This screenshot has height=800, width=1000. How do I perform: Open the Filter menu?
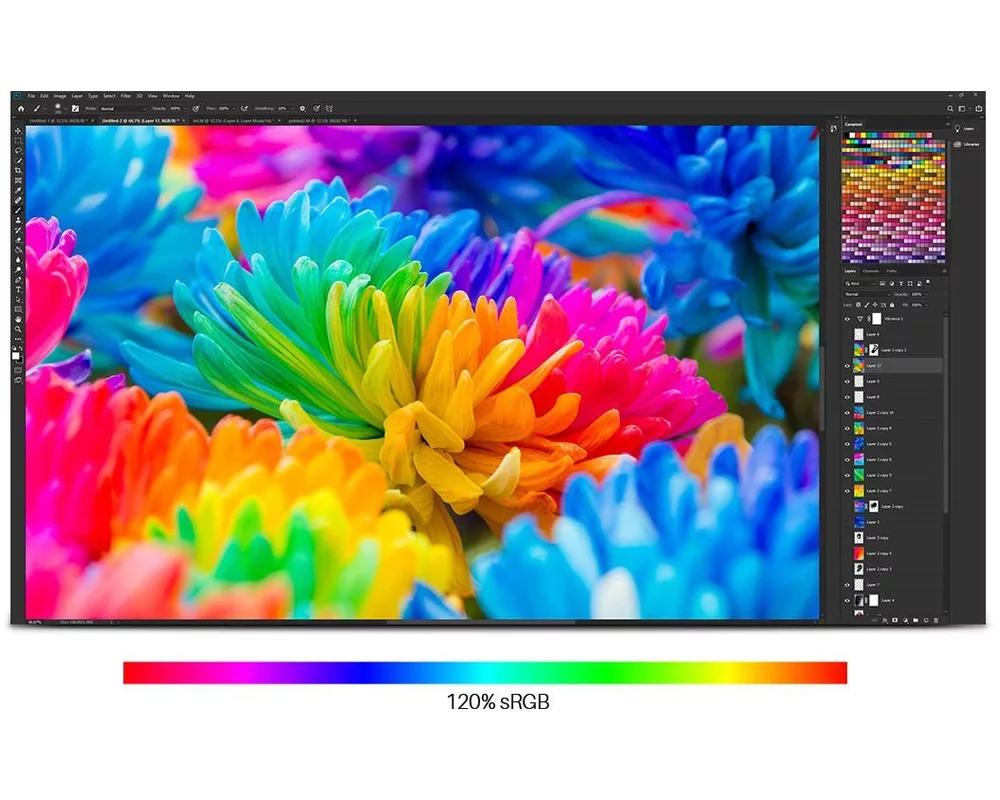[x=126, y=96]
